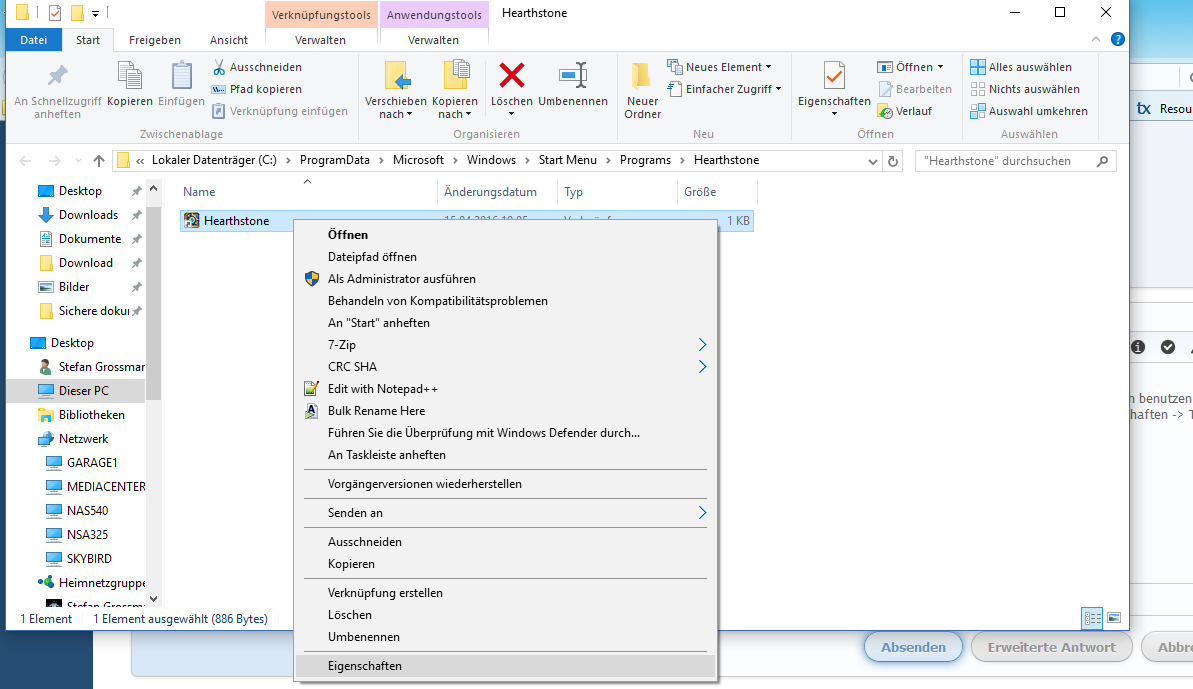Click Pfad kopieren in ribbon
The height and width of the screenshot is (689, 1193).
pyautogui.click(x=257, y=89)
